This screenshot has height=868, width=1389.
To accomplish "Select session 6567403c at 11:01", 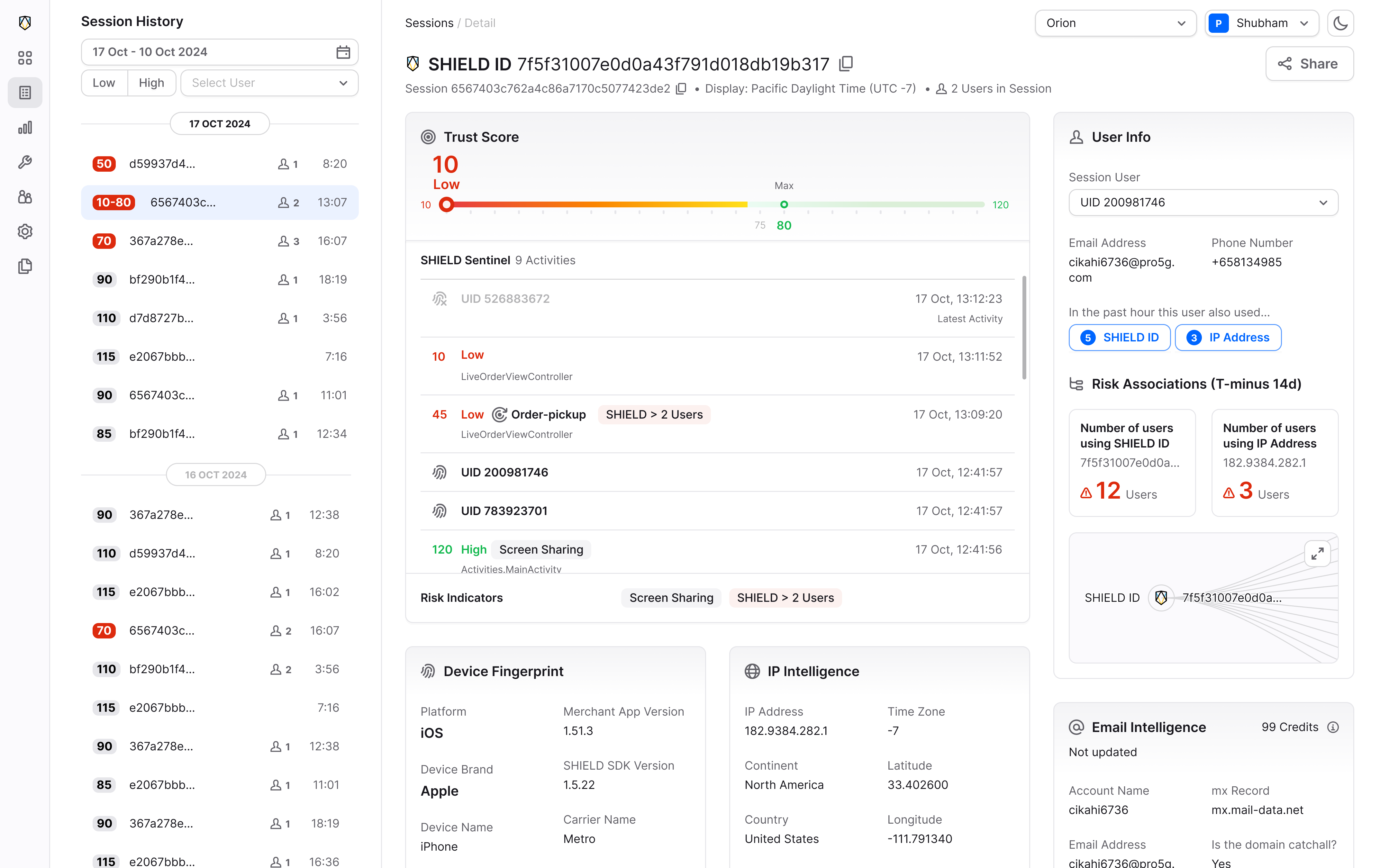I will pyautogui.click(x=220, y=395).
